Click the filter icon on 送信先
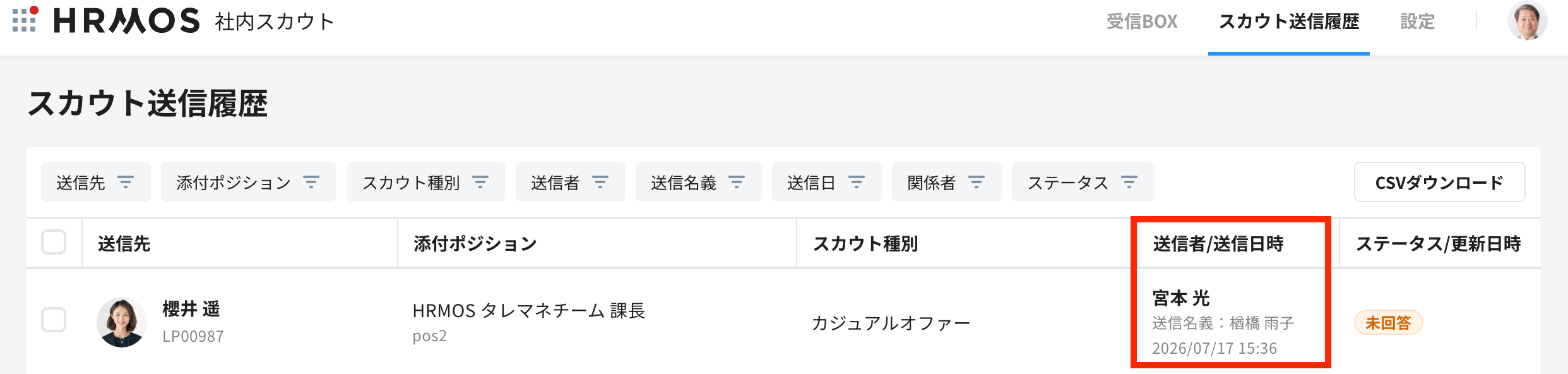The width and height of the screenshot is (1568, 374). pos(126,183)
